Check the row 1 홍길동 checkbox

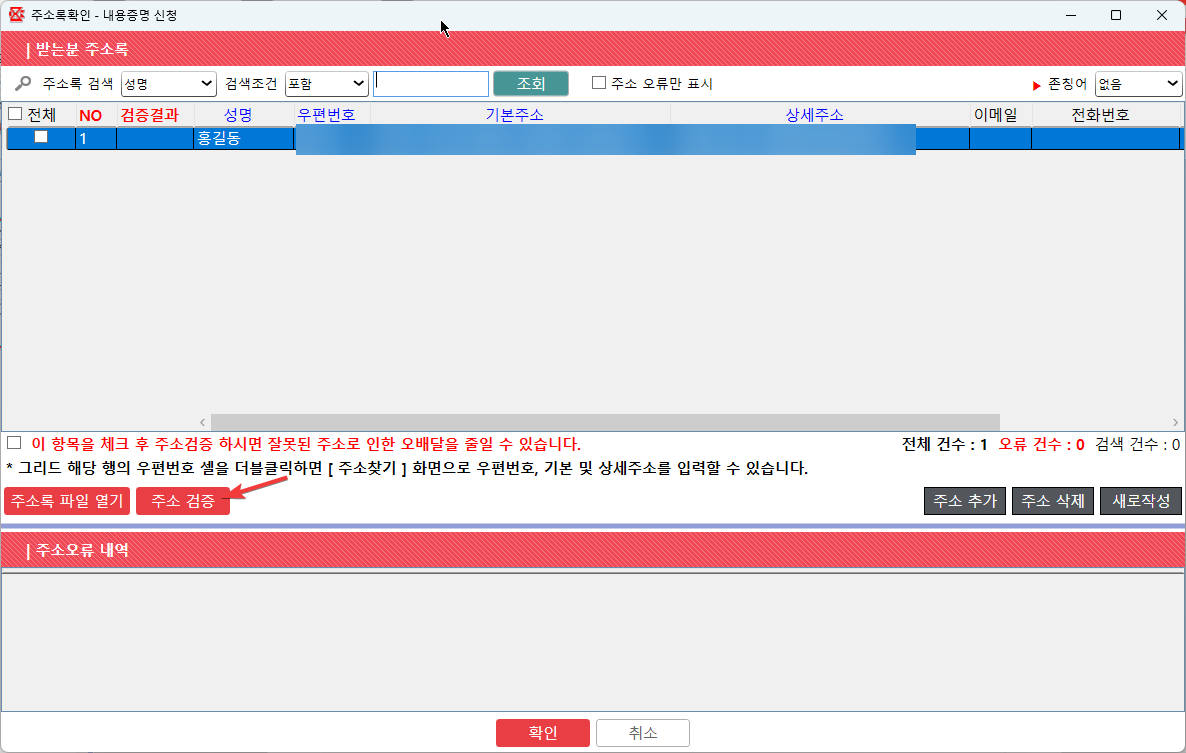41,137
